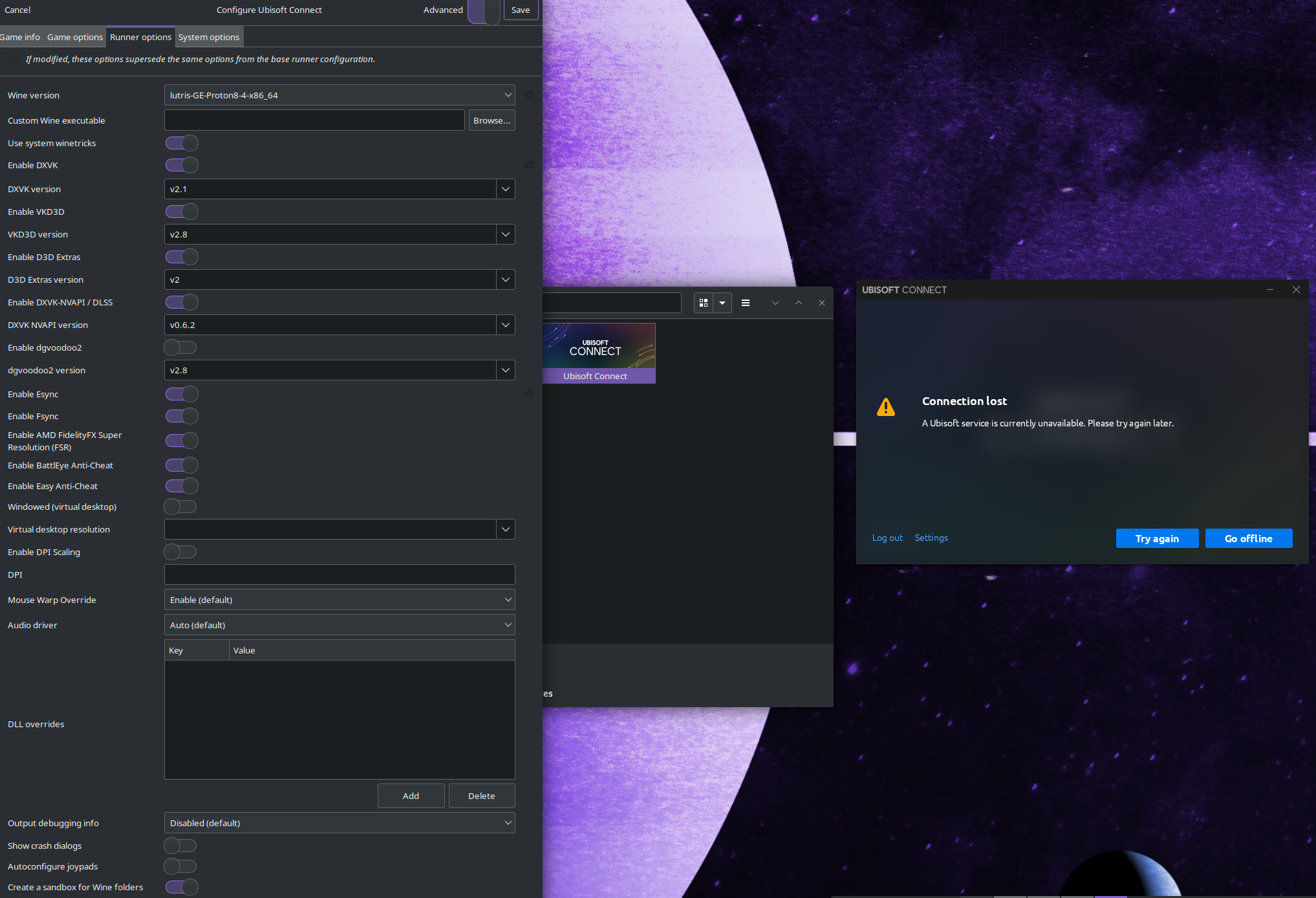Disable the Use system winetricks toggle

(x=181, y=143)
